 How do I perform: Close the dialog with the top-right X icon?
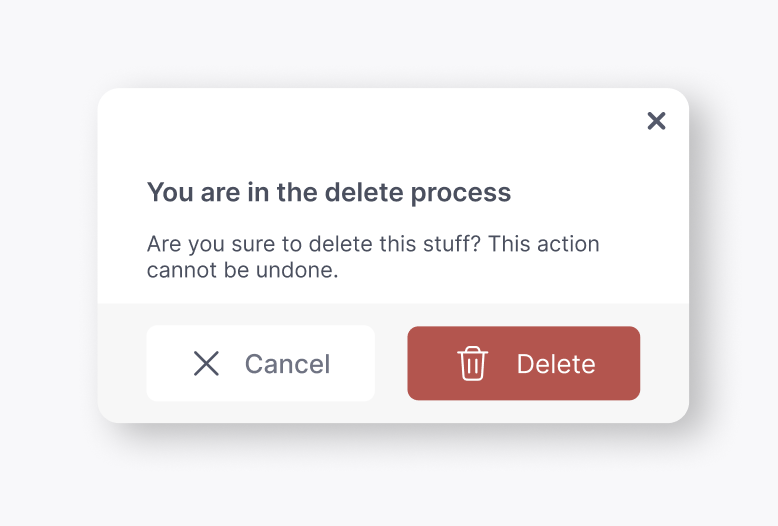point(656,121)
